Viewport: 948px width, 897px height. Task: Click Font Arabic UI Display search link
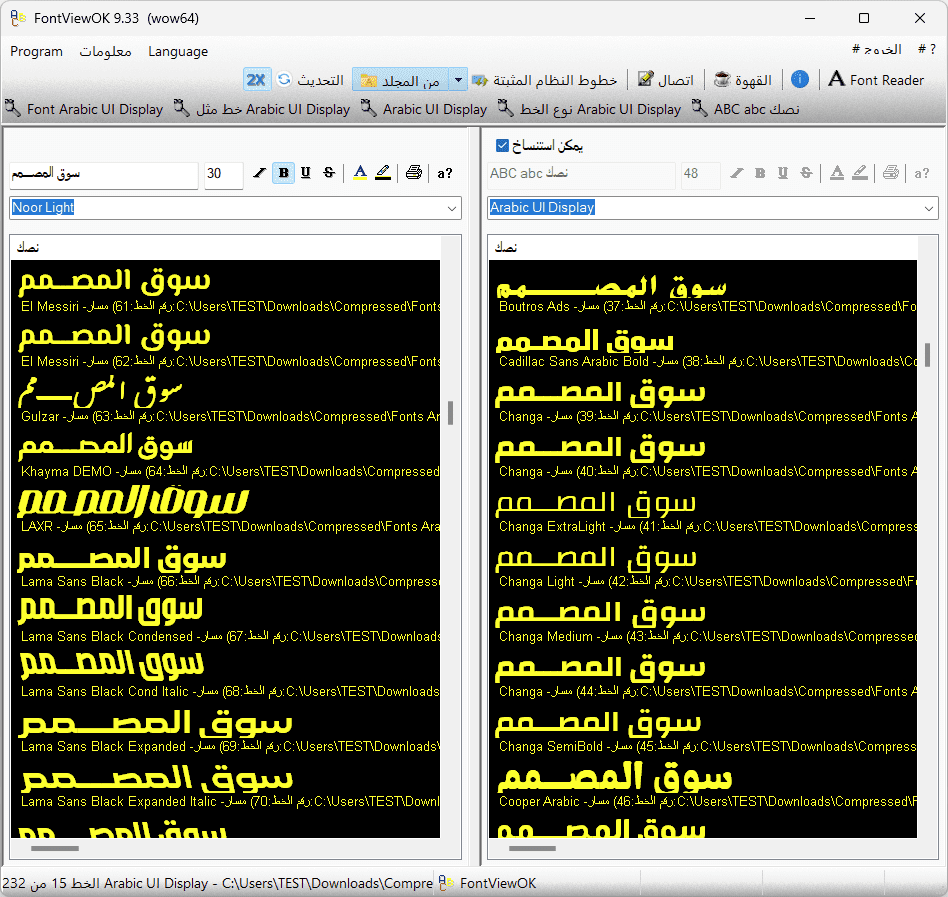(85, 109)
